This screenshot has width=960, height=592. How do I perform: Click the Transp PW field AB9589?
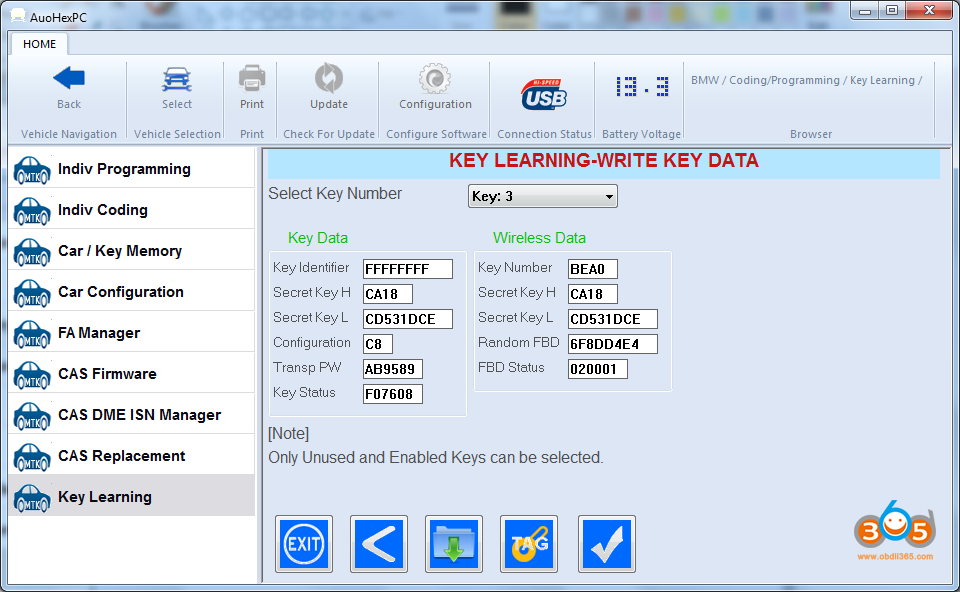click(392, 370)
